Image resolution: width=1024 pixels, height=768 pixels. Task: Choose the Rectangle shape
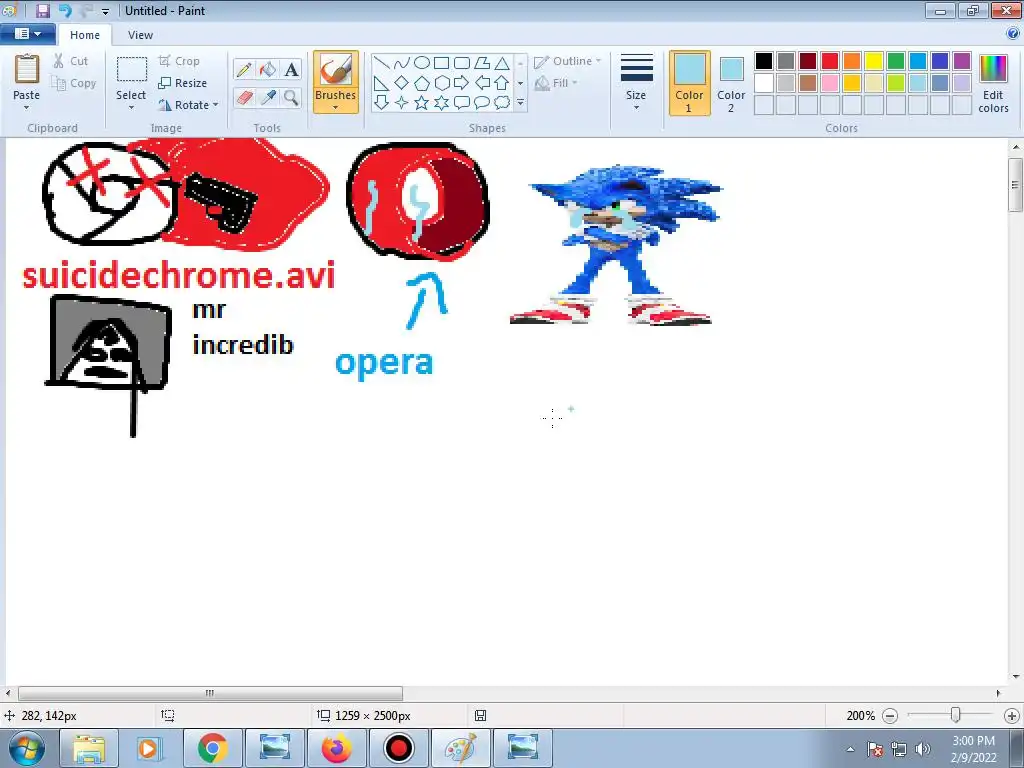(441, 63)
